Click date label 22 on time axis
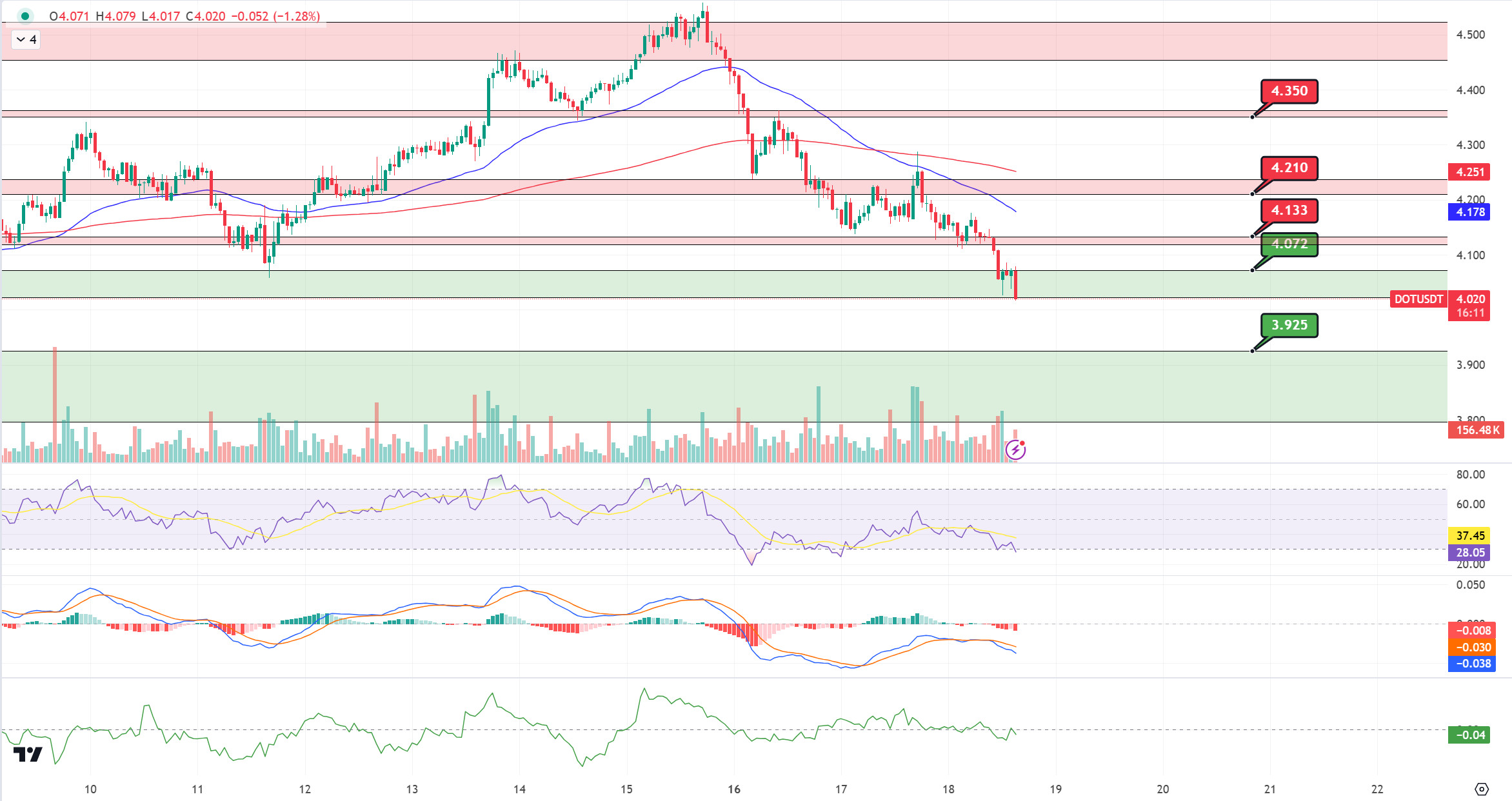Screen dimensions: 1512x801 (1377, 789)
